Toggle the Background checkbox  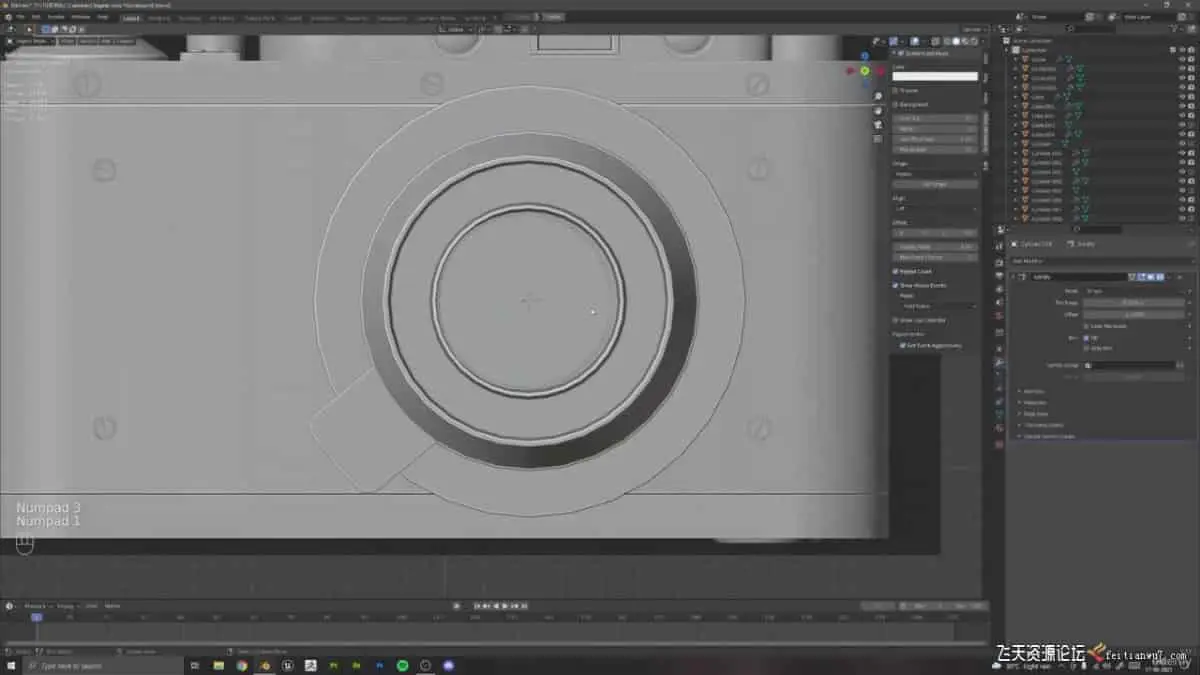(x=896, y=104)
